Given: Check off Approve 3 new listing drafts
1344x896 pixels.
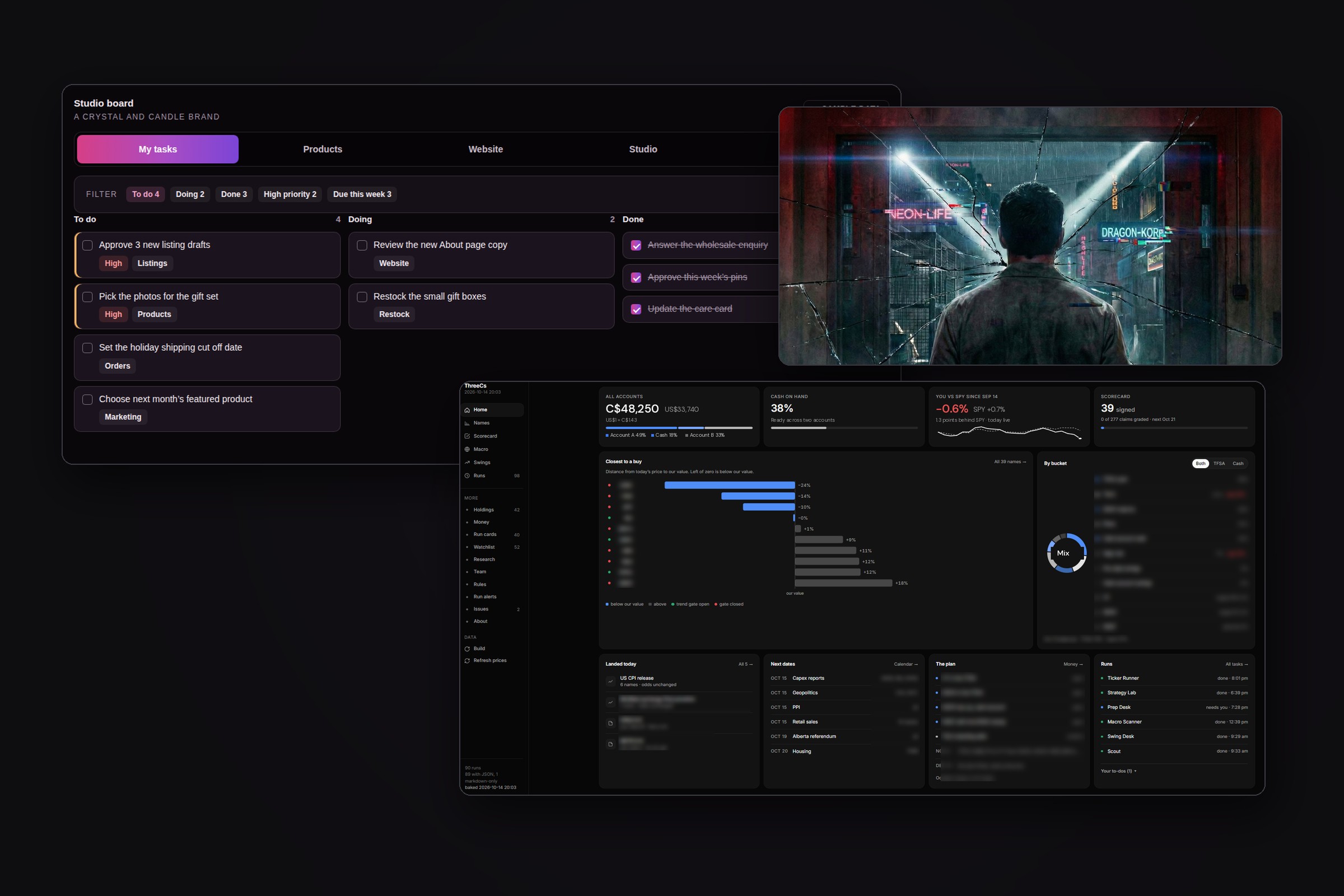Looking at the screenshot, I should tap(87, 245).
